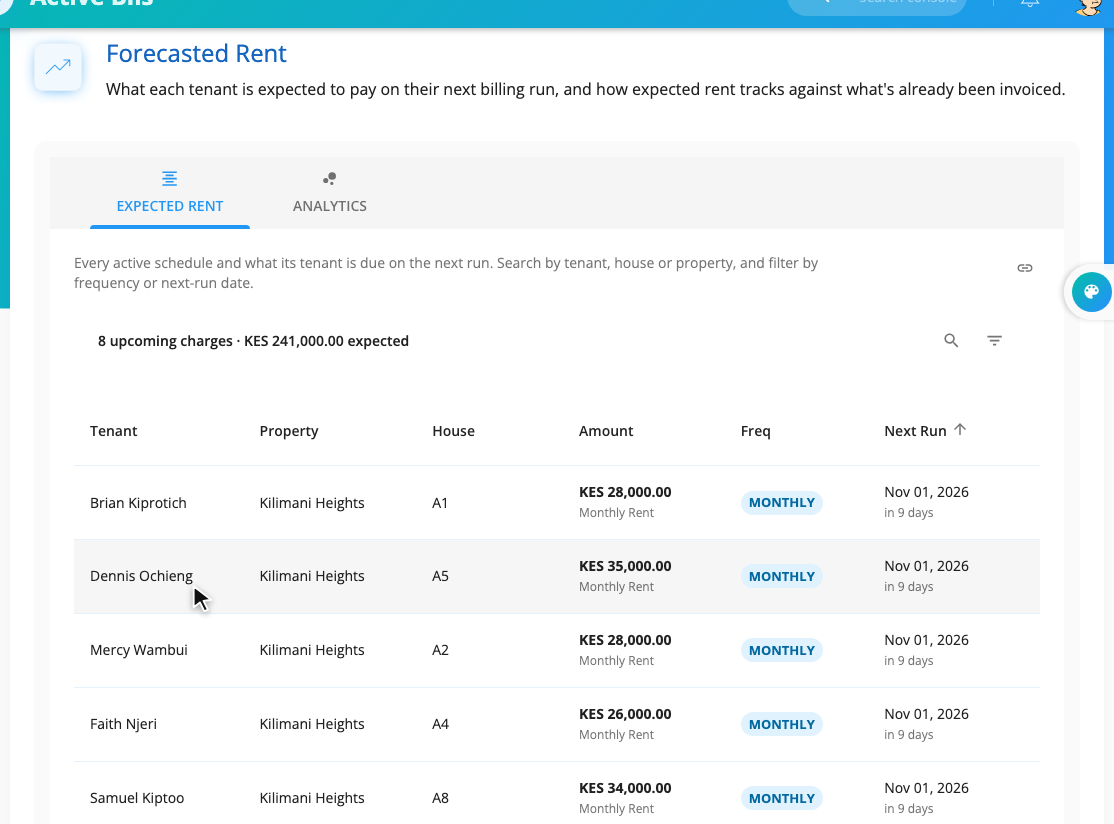Sort by the Tenant column header
This screenshot has width=1114, height=824.
pos(114,431)
